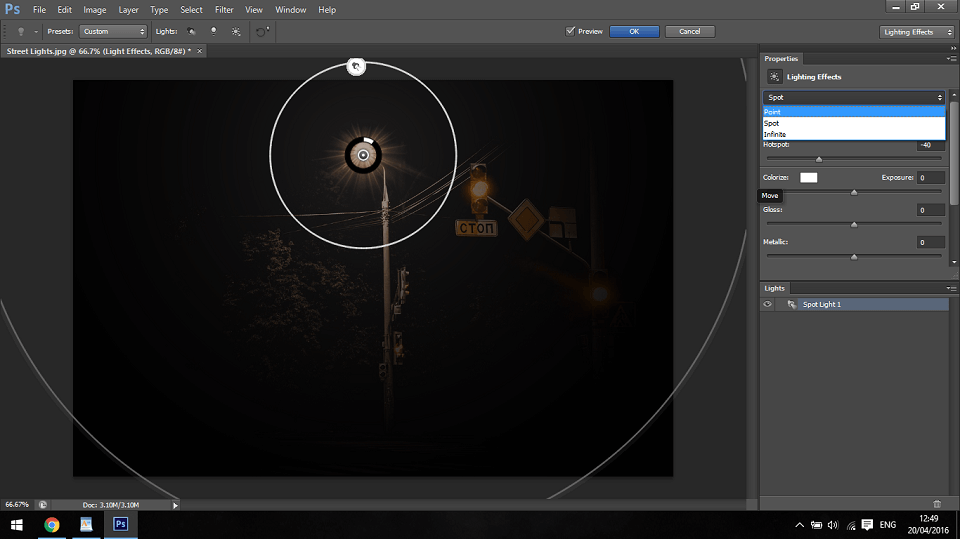Add a new Spot Light
960x539 pixels.
tap(191, 31)
